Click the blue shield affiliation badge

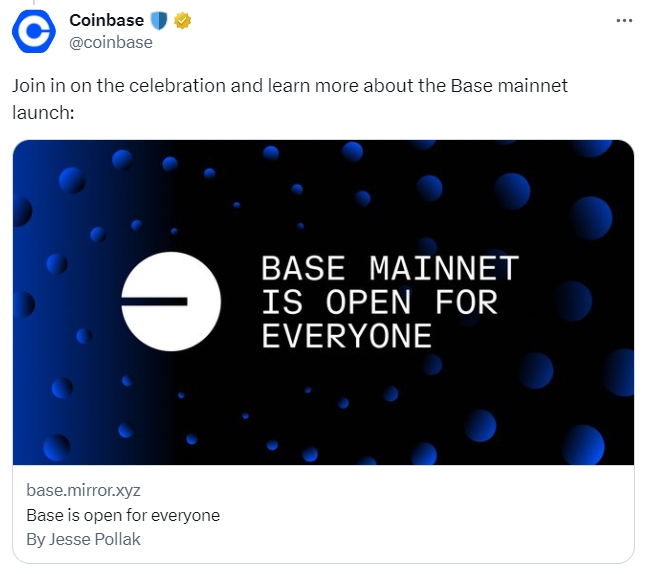[158, 20]
